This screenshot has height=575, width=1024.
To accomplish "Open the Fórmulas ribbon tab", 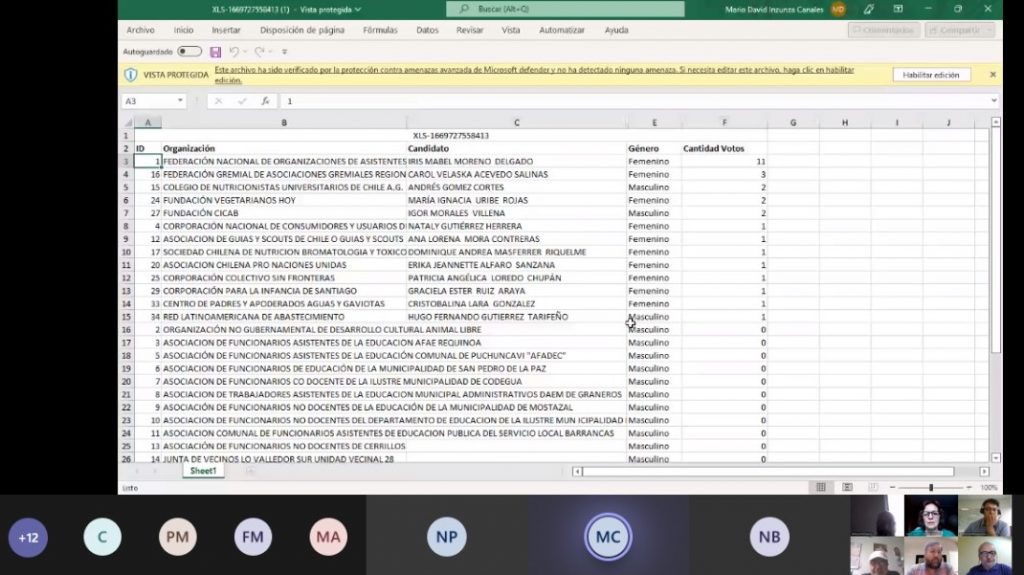I will [380, 30].
